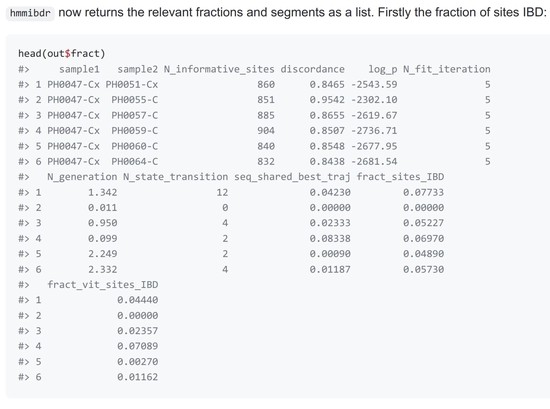Viewport: 550px width, 409px height.
Task: Select the N_fit_iteration column header
Action: 447,69
